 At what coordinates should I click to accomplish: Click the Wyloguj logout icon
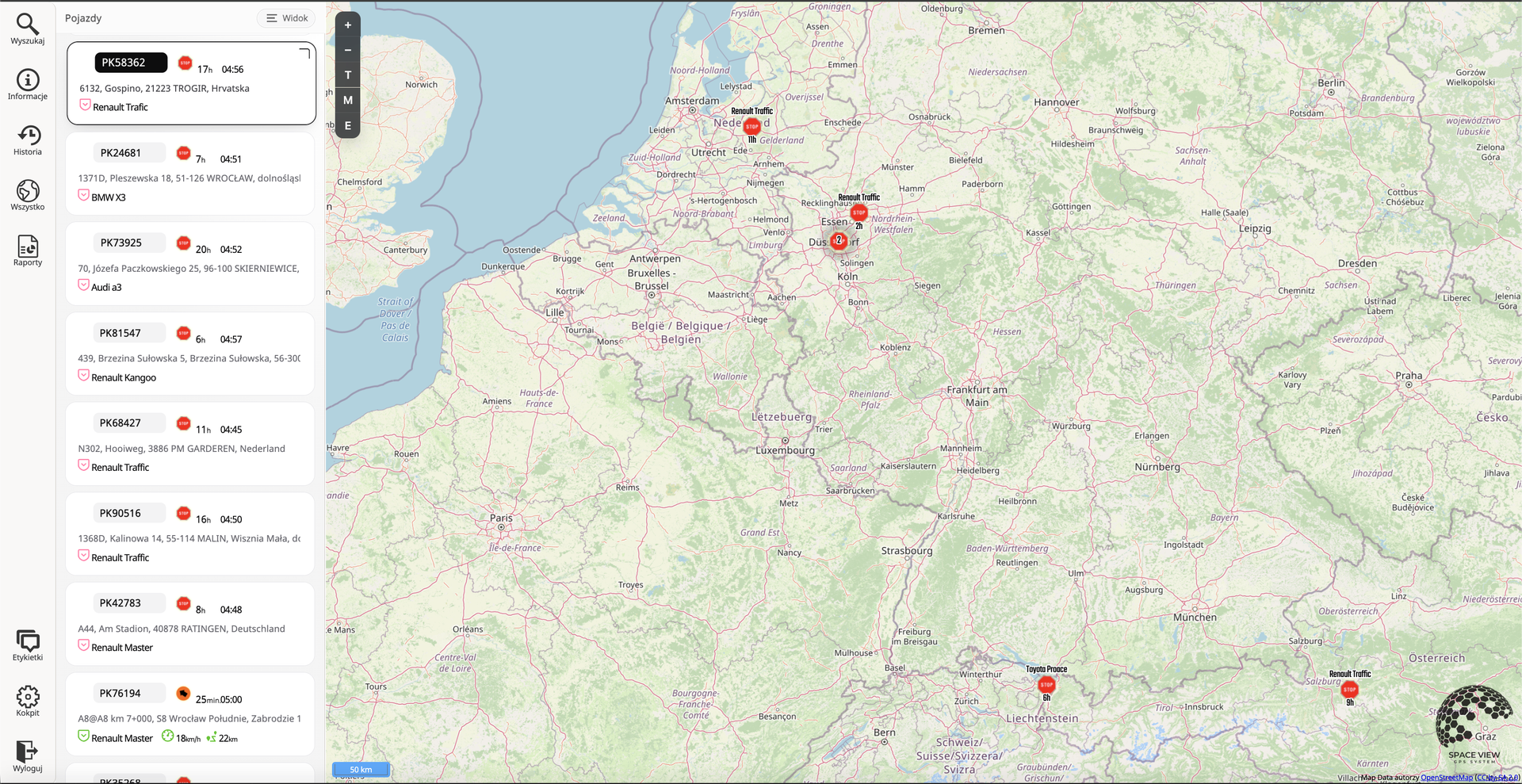28,751
